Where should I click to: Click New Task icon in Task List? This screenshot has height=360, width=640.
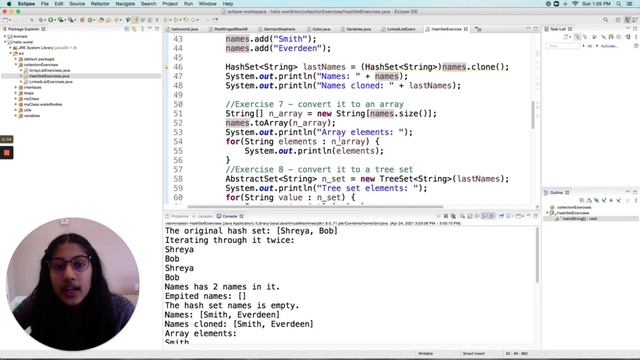pos(567,37)
